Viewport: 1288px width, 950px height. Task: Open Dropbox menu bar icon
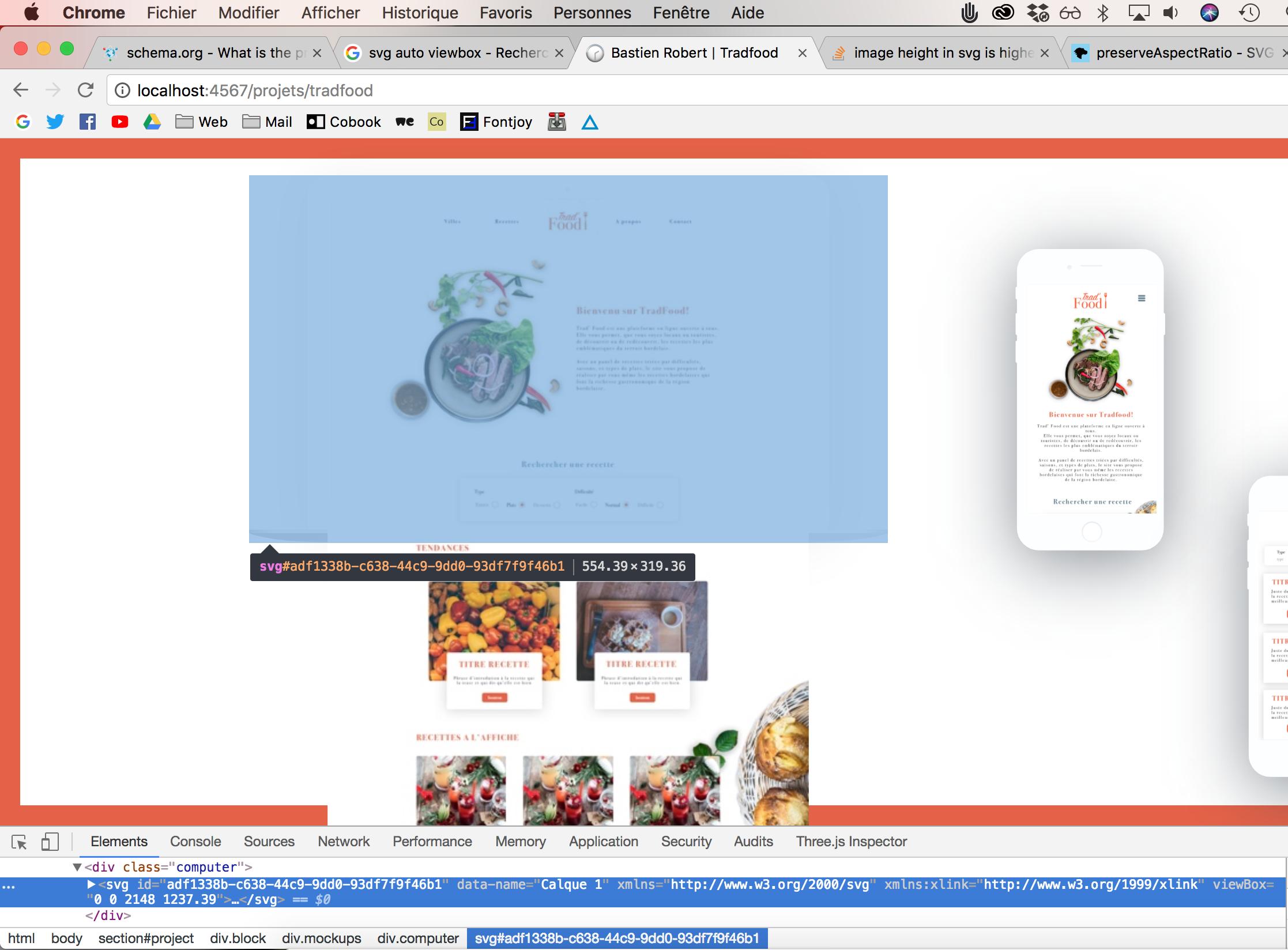click(1038, 13)
